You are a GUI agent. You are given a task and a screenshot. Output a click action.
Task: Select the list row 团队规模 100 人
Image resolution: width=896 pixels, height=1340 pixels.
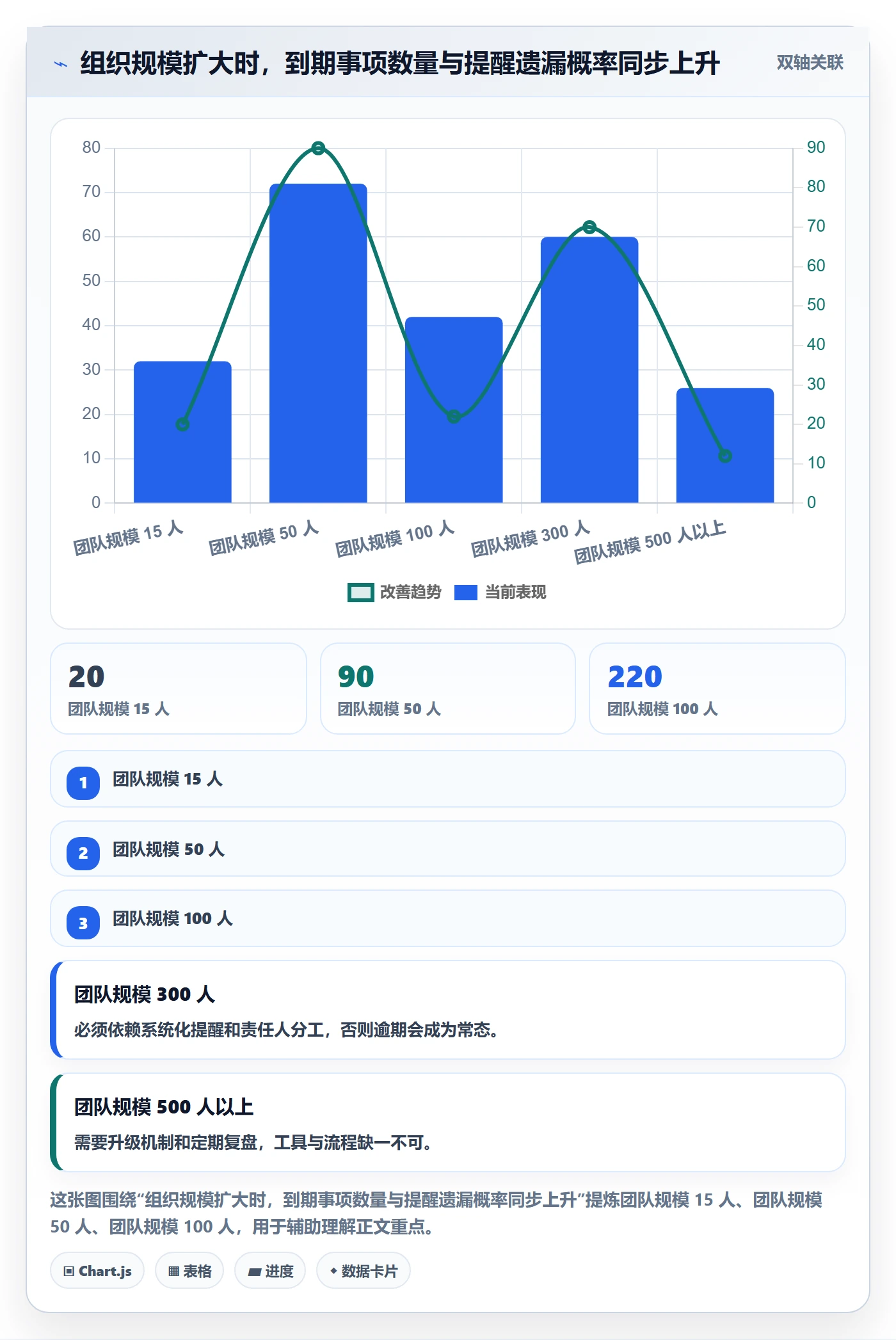point(448,918)
